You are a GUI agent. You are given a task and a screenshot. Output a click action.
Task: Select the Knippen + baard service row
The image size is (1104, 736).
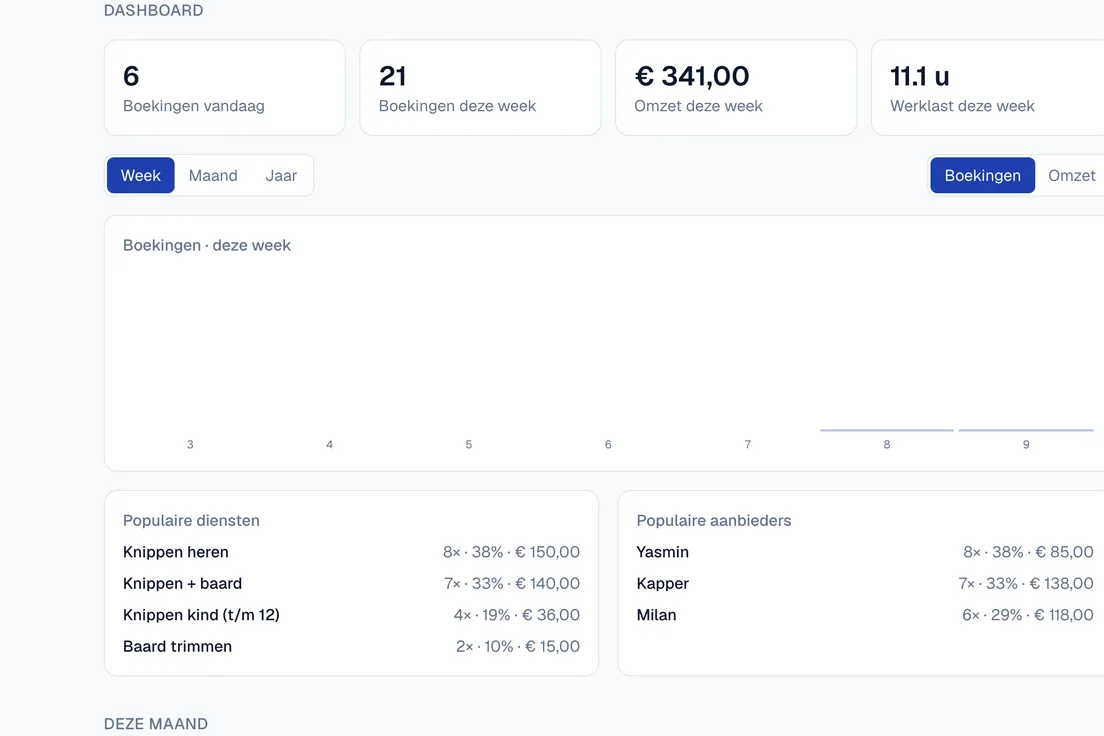(x=351, y=584)
